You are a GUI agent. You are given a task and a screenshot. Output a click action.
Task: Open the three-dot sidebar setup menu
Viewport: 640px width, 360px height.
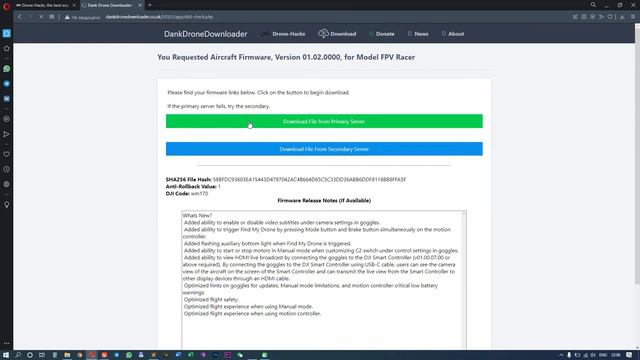point(7,343)
